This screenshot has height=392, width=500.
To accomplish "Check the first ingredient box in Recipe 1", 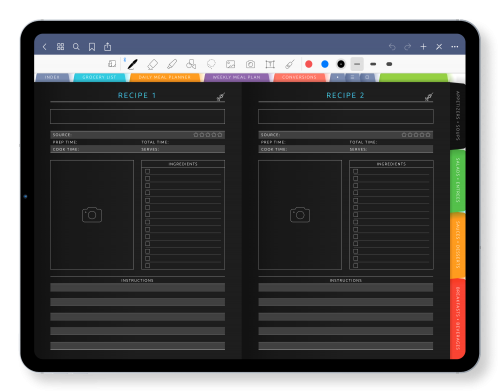I will [x=147, y=171].
